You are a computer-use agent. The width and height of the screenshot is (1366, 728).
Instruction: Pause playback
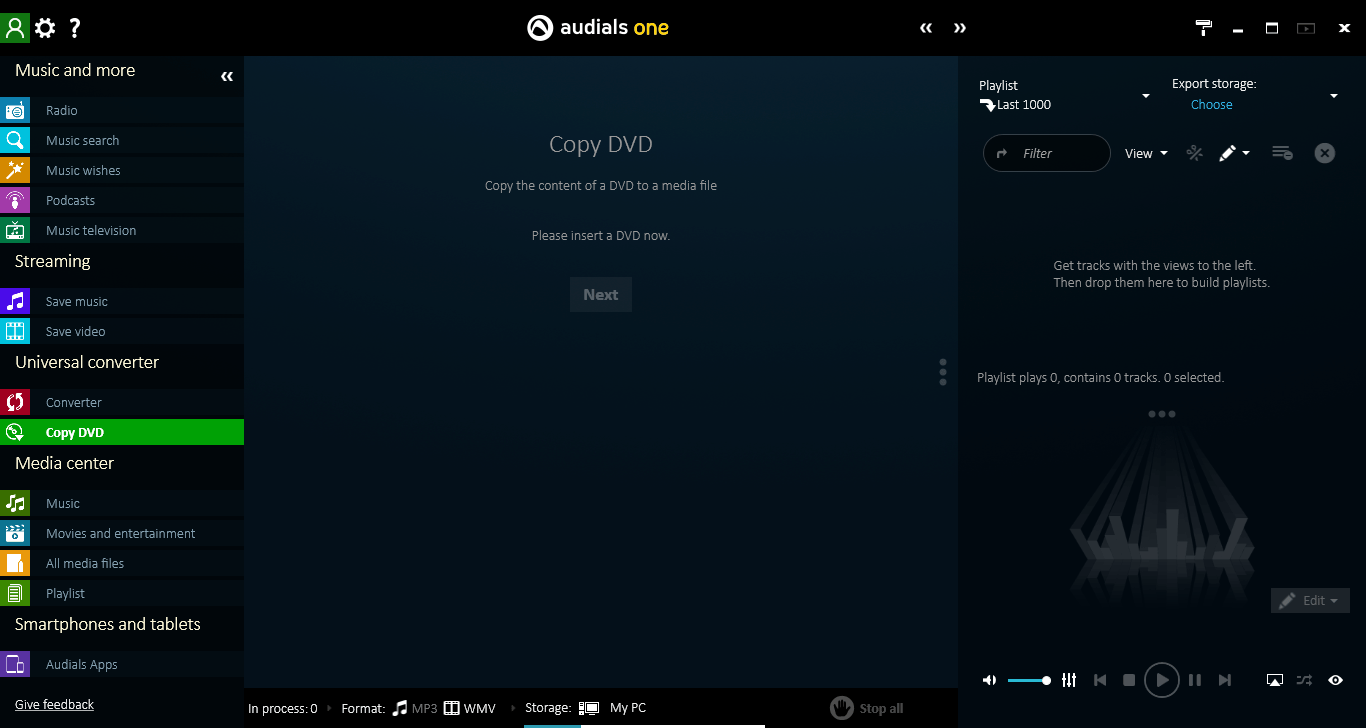pos(1195,680)
